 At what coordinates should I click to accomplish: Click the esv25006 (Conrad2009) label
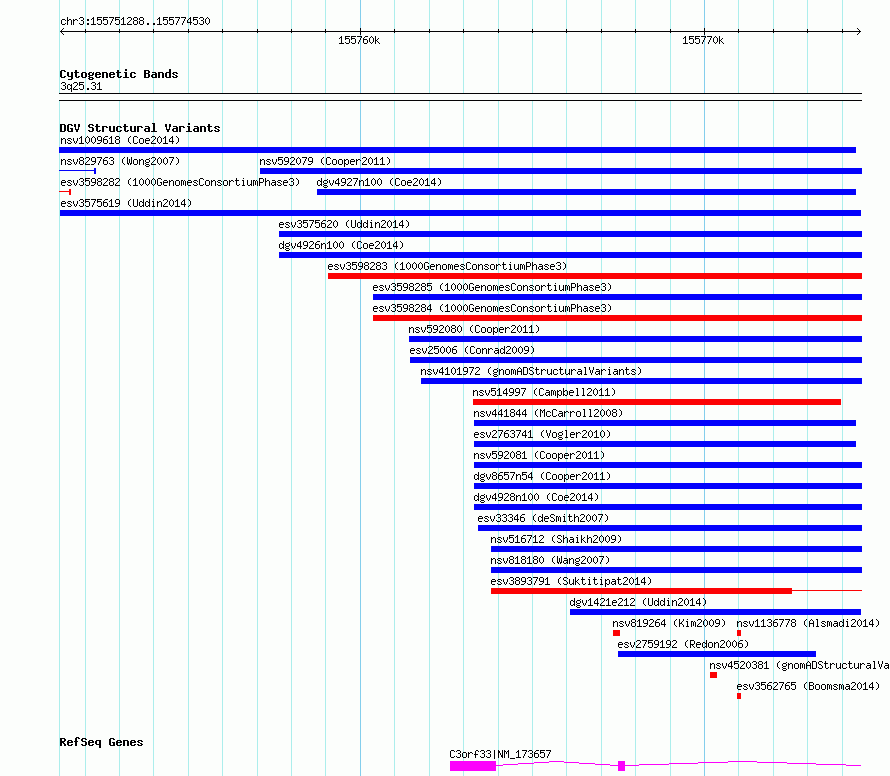(x=472, y=350)
